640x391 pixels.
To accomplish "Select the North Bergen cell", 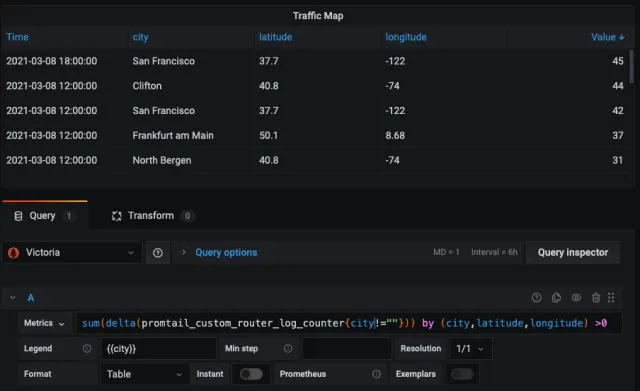I will pos(162,160).
